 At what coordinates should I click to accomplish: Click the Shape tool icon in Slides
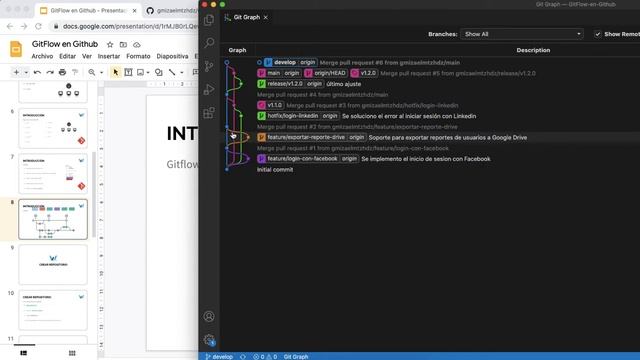159,72
